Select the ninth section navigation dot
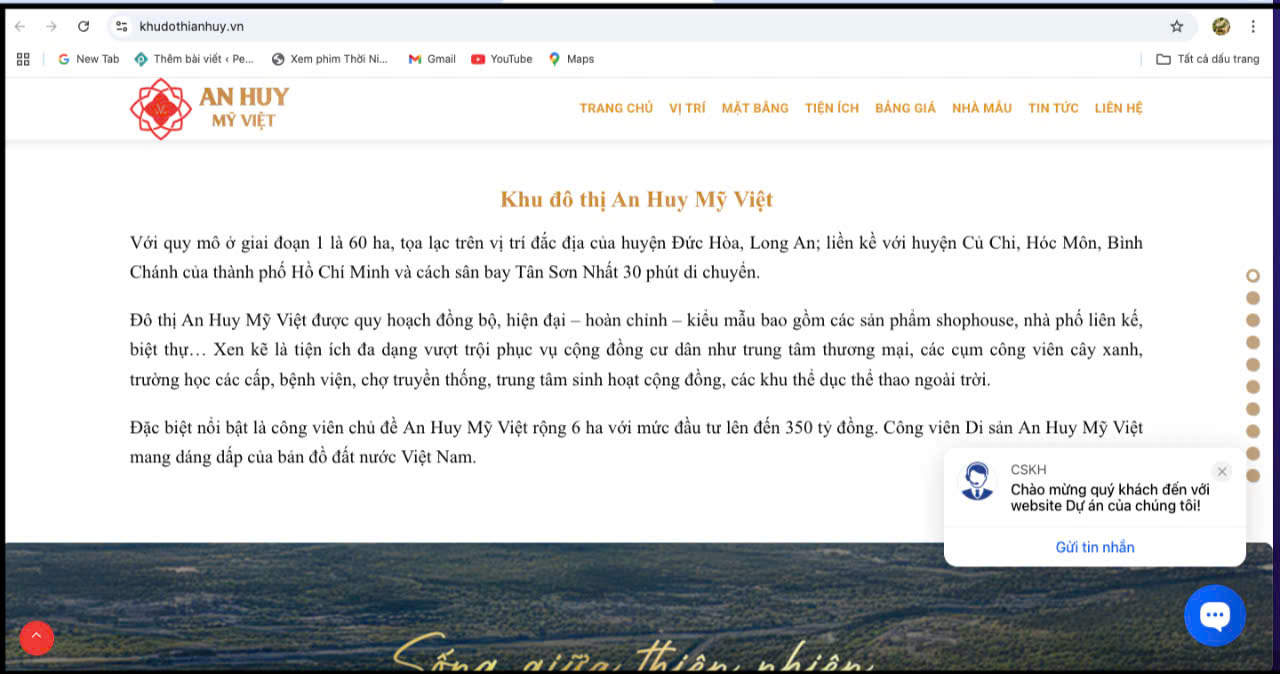The height and width of the screenshot is (674, 1280). tap(1253, 453)
